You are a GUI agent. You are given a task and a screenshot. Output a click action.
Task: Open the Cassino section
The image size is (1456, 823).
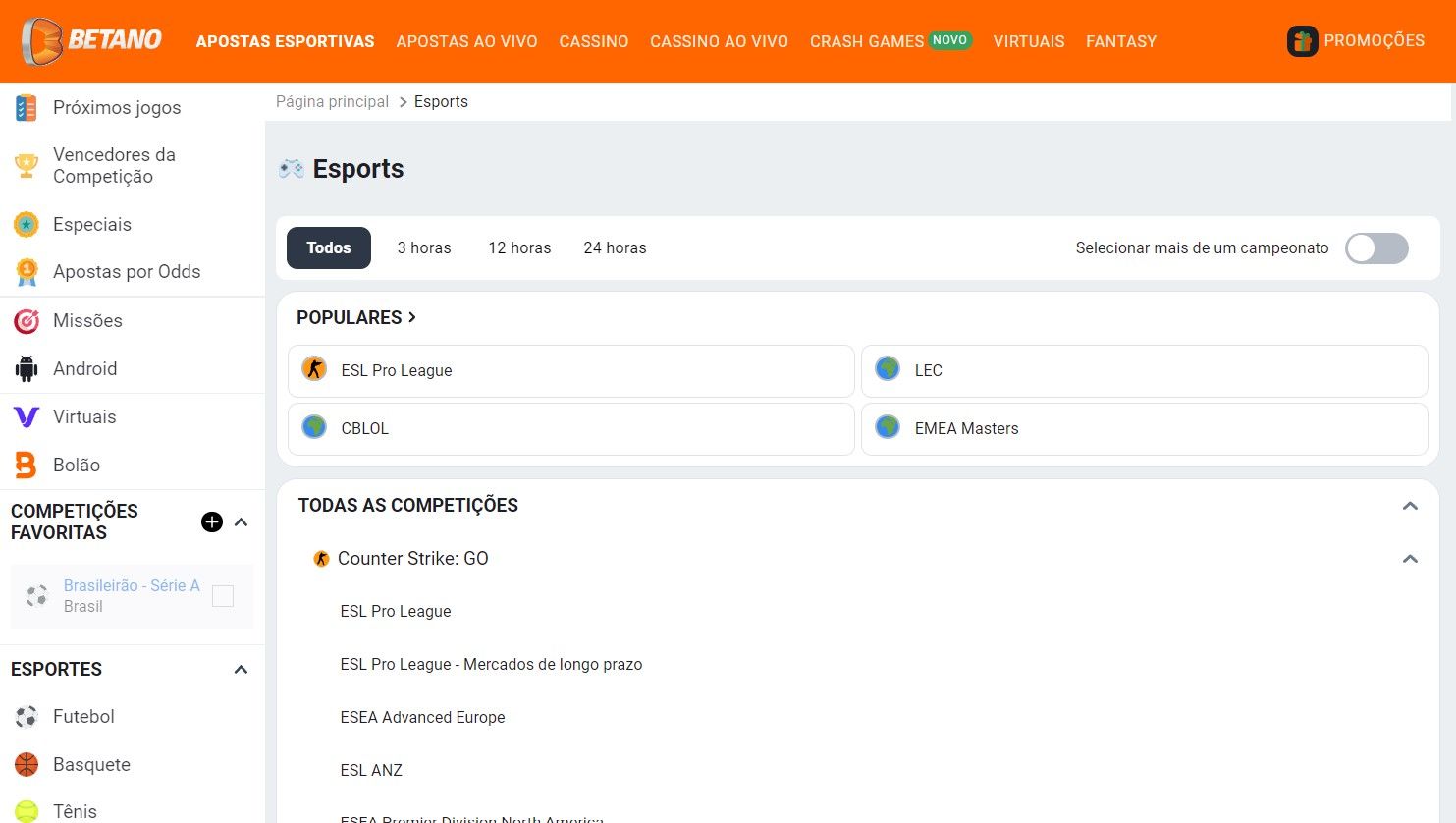(594, 41)
